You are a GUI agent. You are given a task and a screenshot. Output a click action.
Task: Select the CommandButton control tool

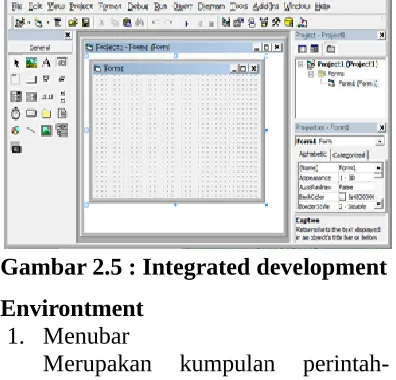[x=31, y=80]
